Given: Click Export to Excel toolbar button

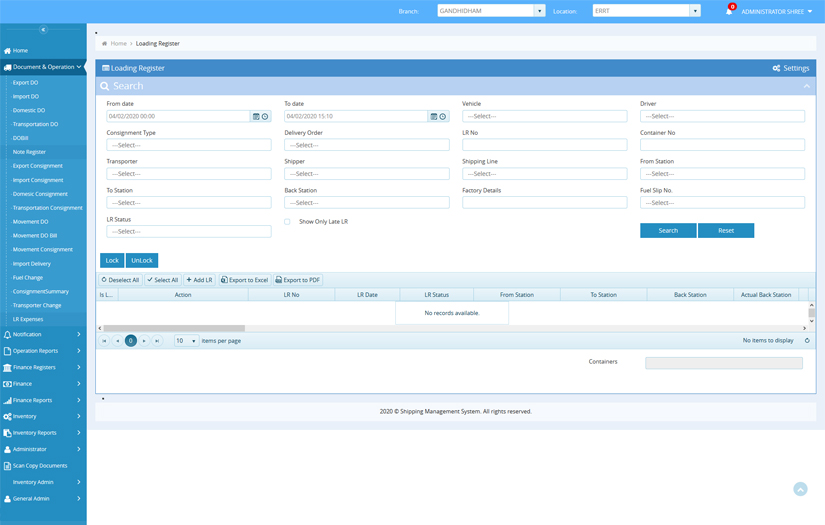Looking at the screenshot, I should tap(244, 280).
